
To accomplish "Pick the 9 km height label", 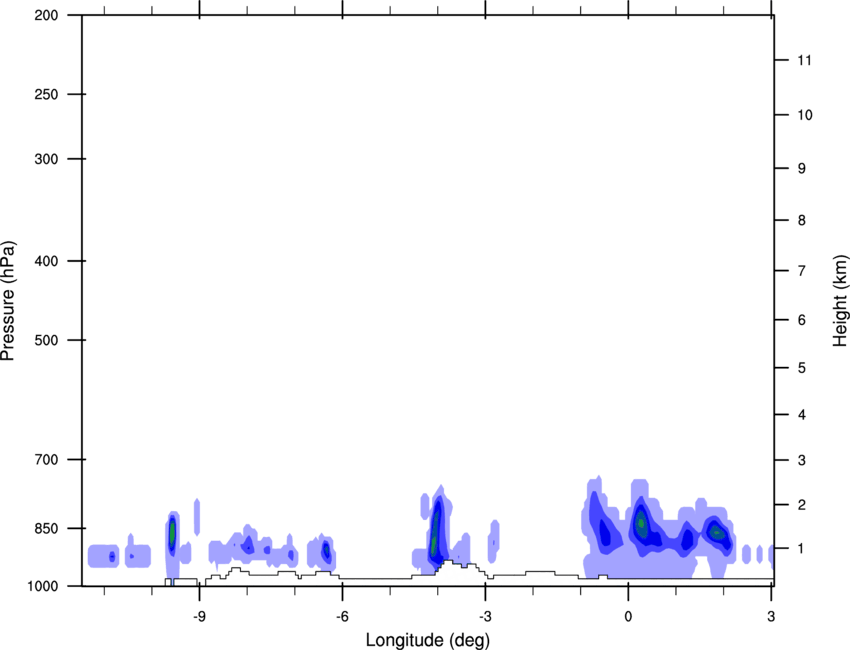I will 802,168.
